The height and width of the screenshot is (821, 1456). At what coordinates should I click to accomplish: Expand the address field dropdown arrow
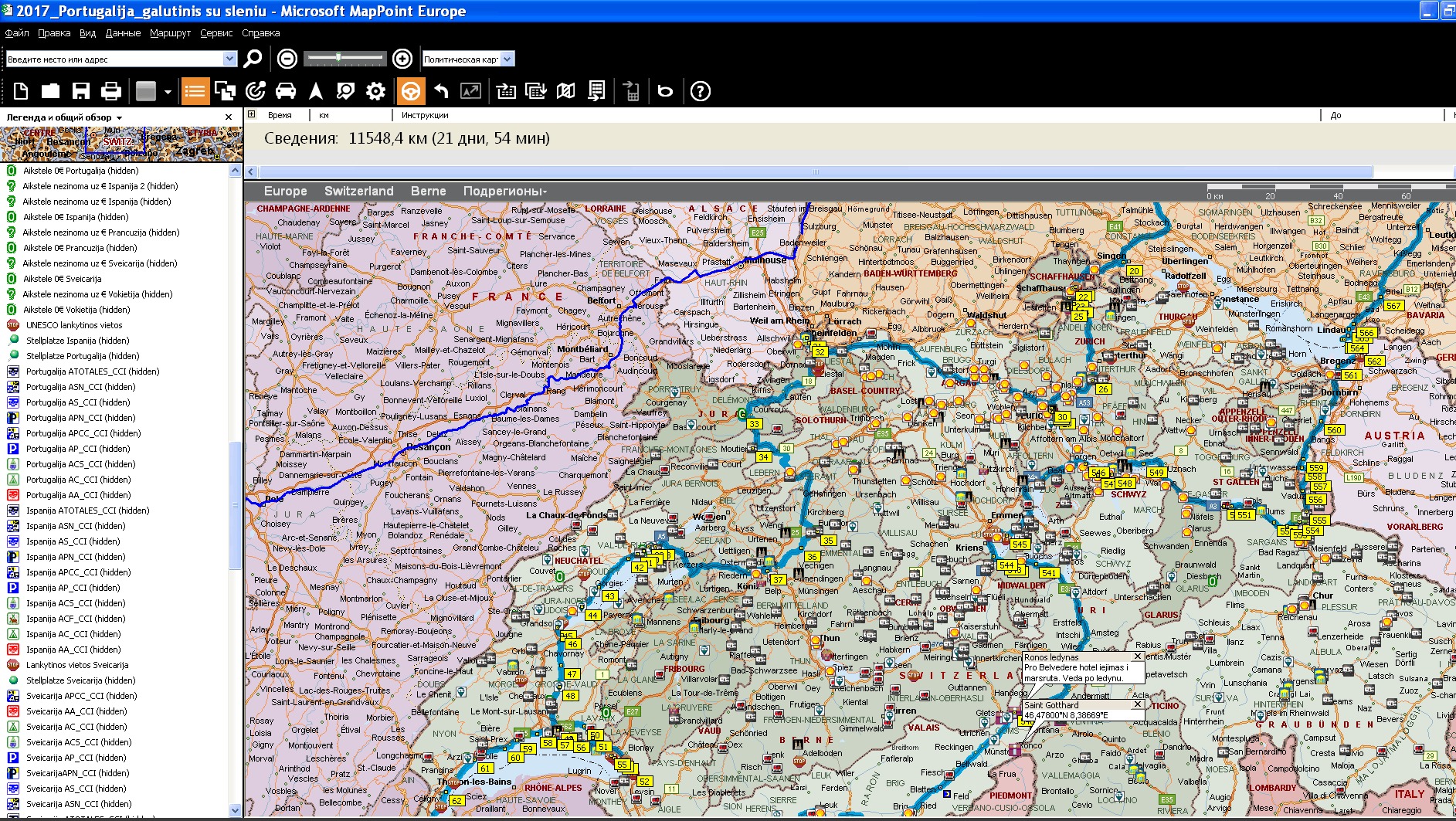pyautogui.click(x=229, y=59)
